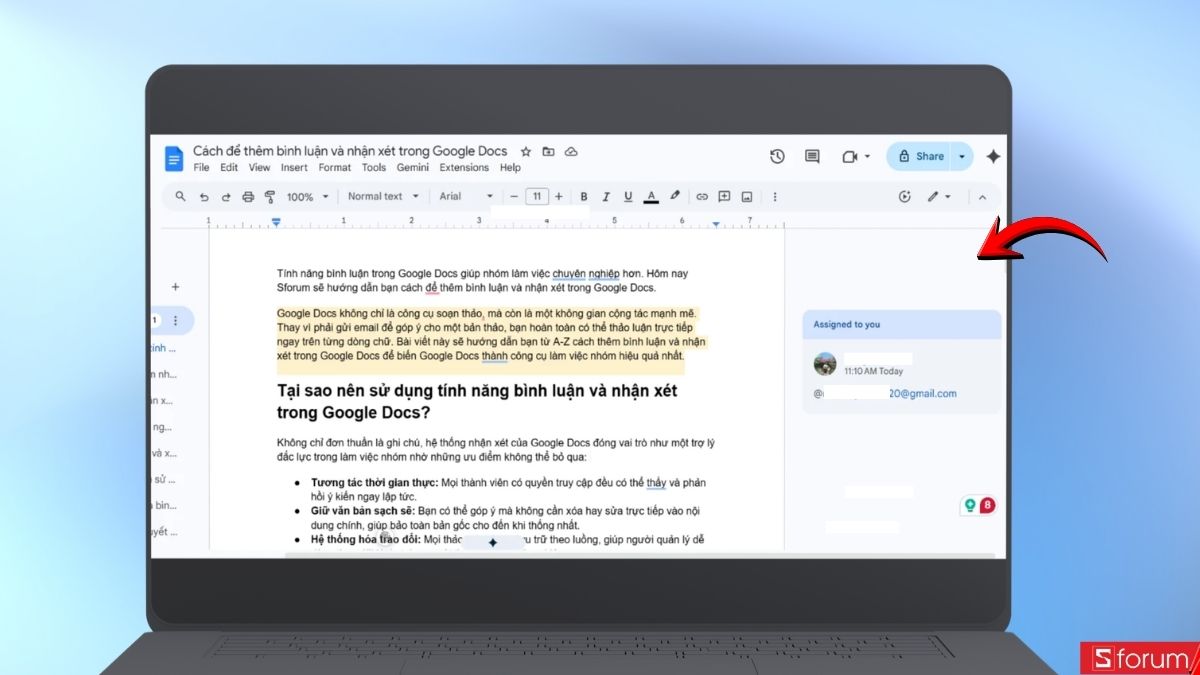Open tab options three-dot menu in sidebar
The height and width of the screenshot is (675, 1200).
click(x=175, y=321)
